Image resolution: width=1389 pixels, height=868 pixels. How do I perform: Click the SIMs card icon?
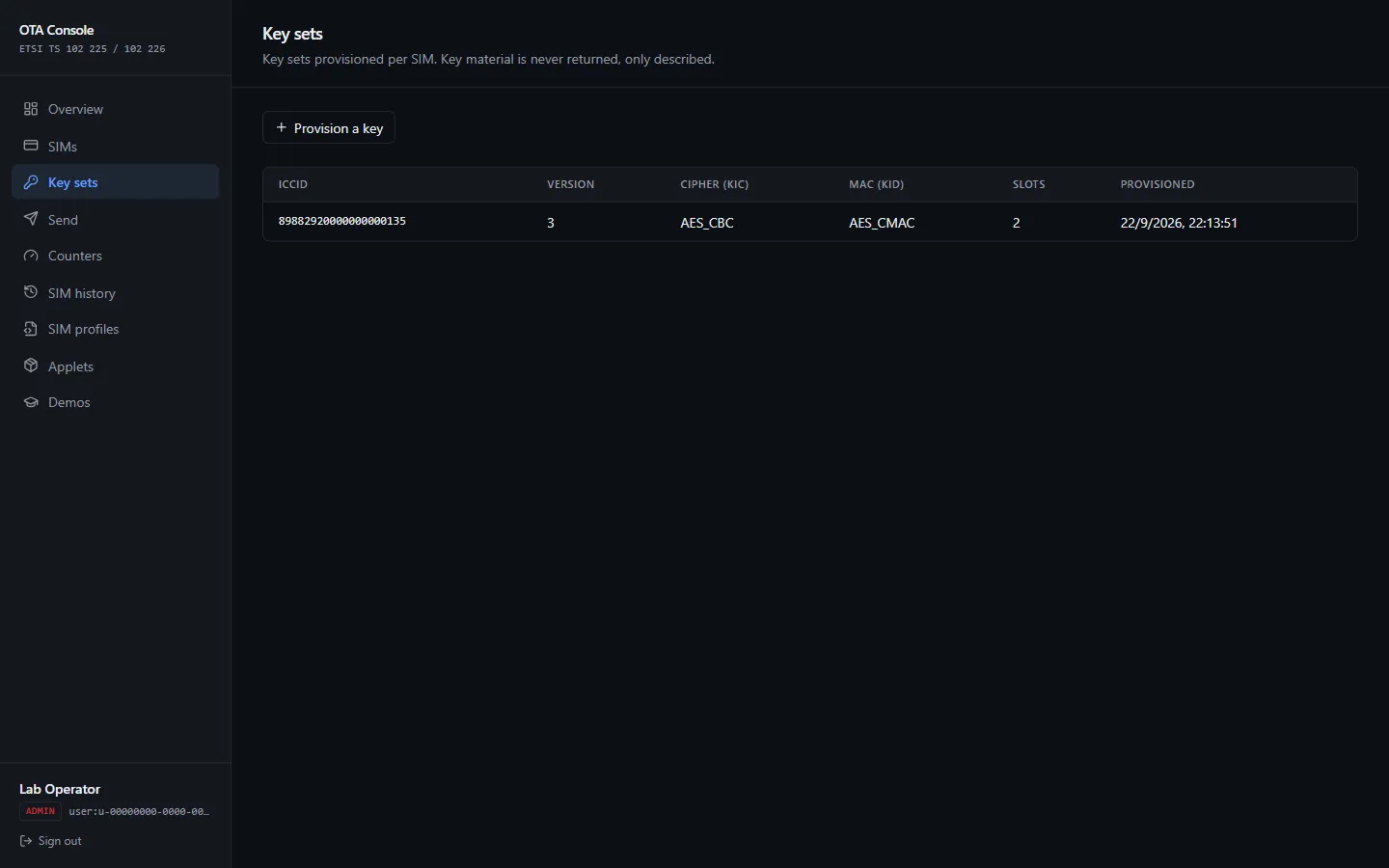(31, 146)
